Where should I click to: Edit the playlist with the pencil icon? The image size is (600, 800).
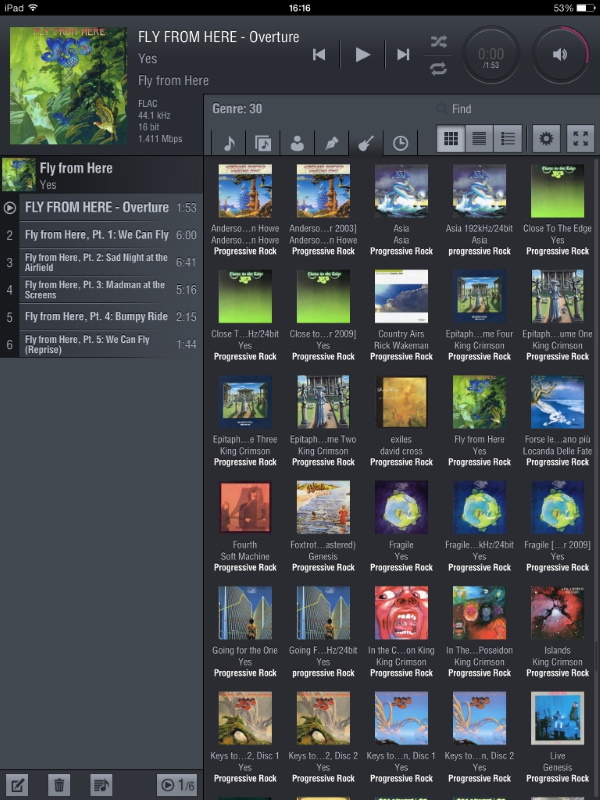click(x=17, y=785)
